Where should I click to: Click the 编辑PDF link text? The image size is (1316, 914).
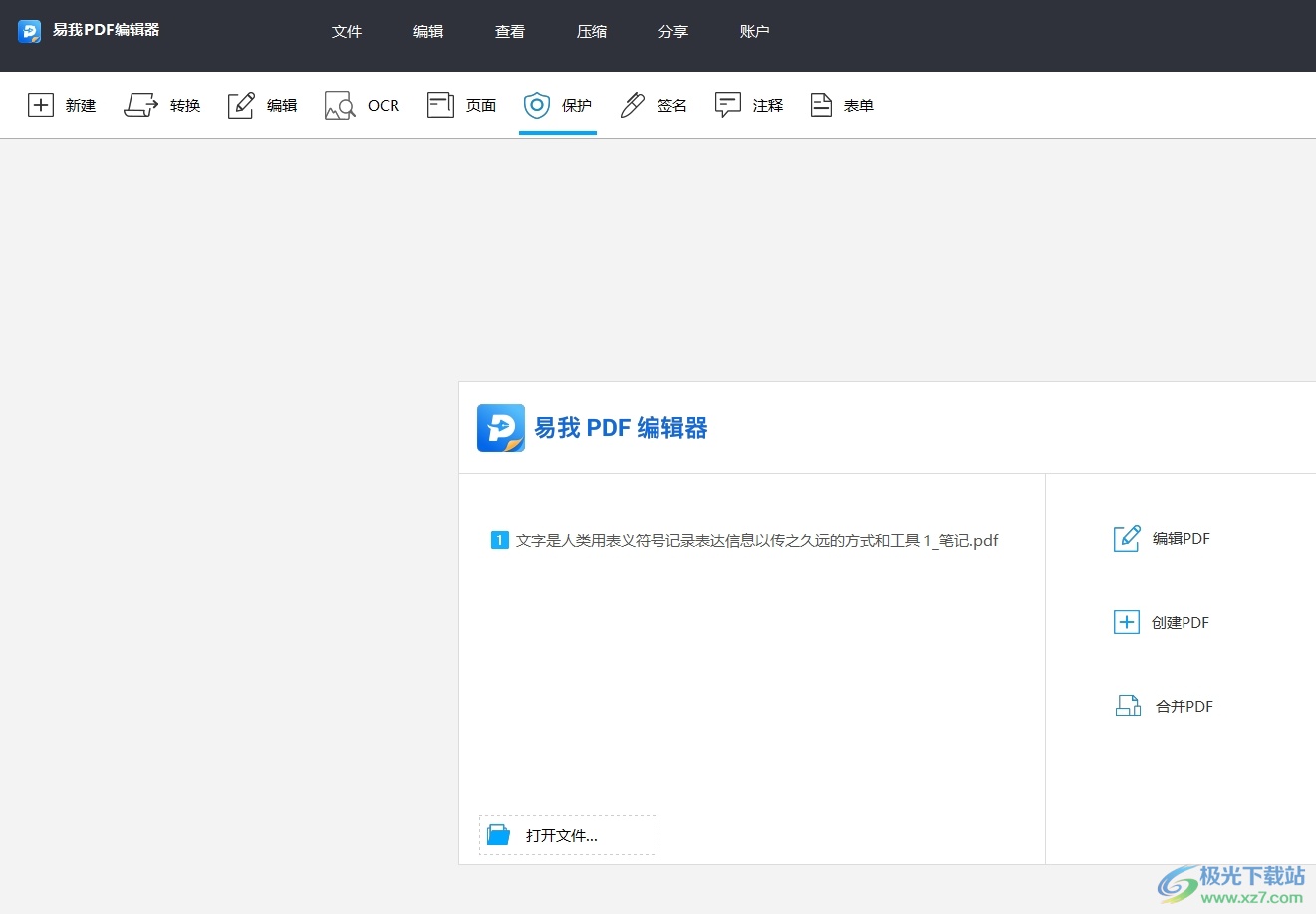pos(1182,539)
